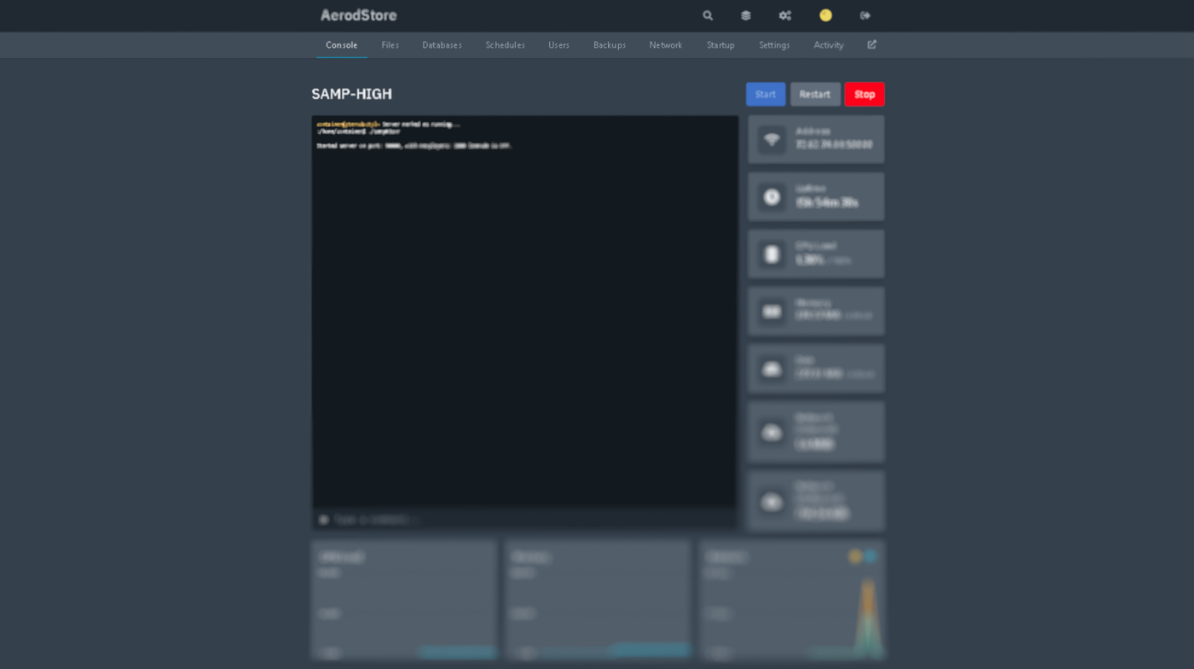The width and height of the screenshot is (1194, 669).
Task: Click the yellow account avatar
Action: click(825, 16)
